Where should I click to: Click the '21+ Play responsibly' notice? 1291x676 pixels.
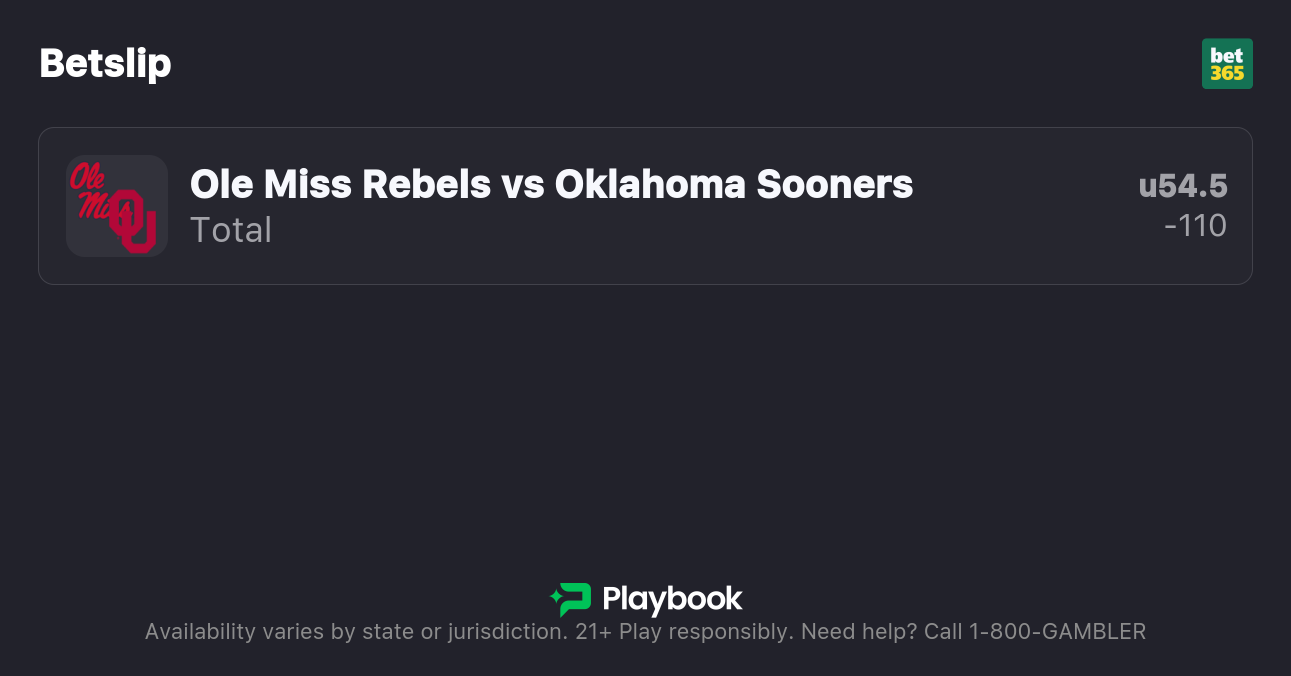684,632
